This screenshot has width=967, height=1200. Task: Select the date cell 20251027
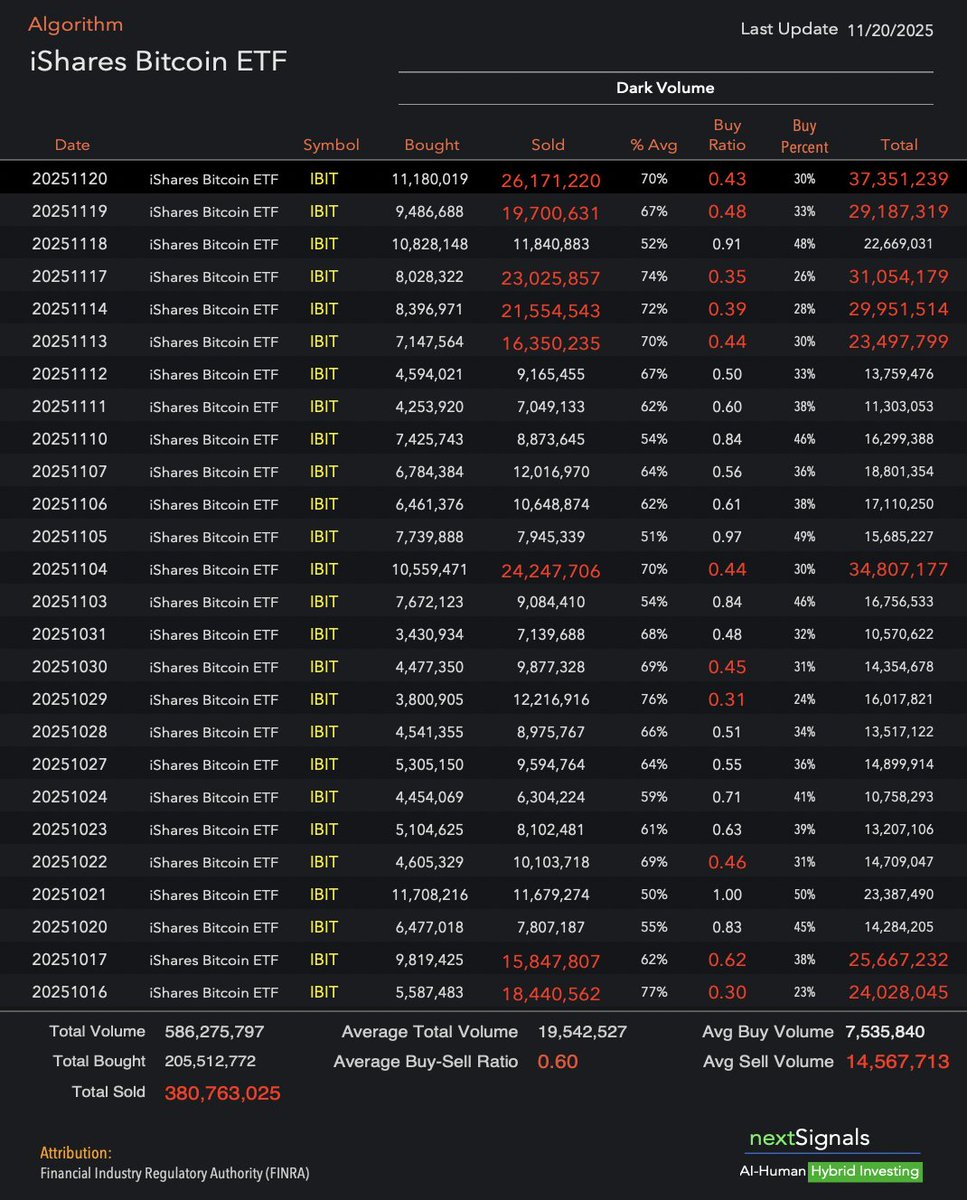tap(70, 764)
